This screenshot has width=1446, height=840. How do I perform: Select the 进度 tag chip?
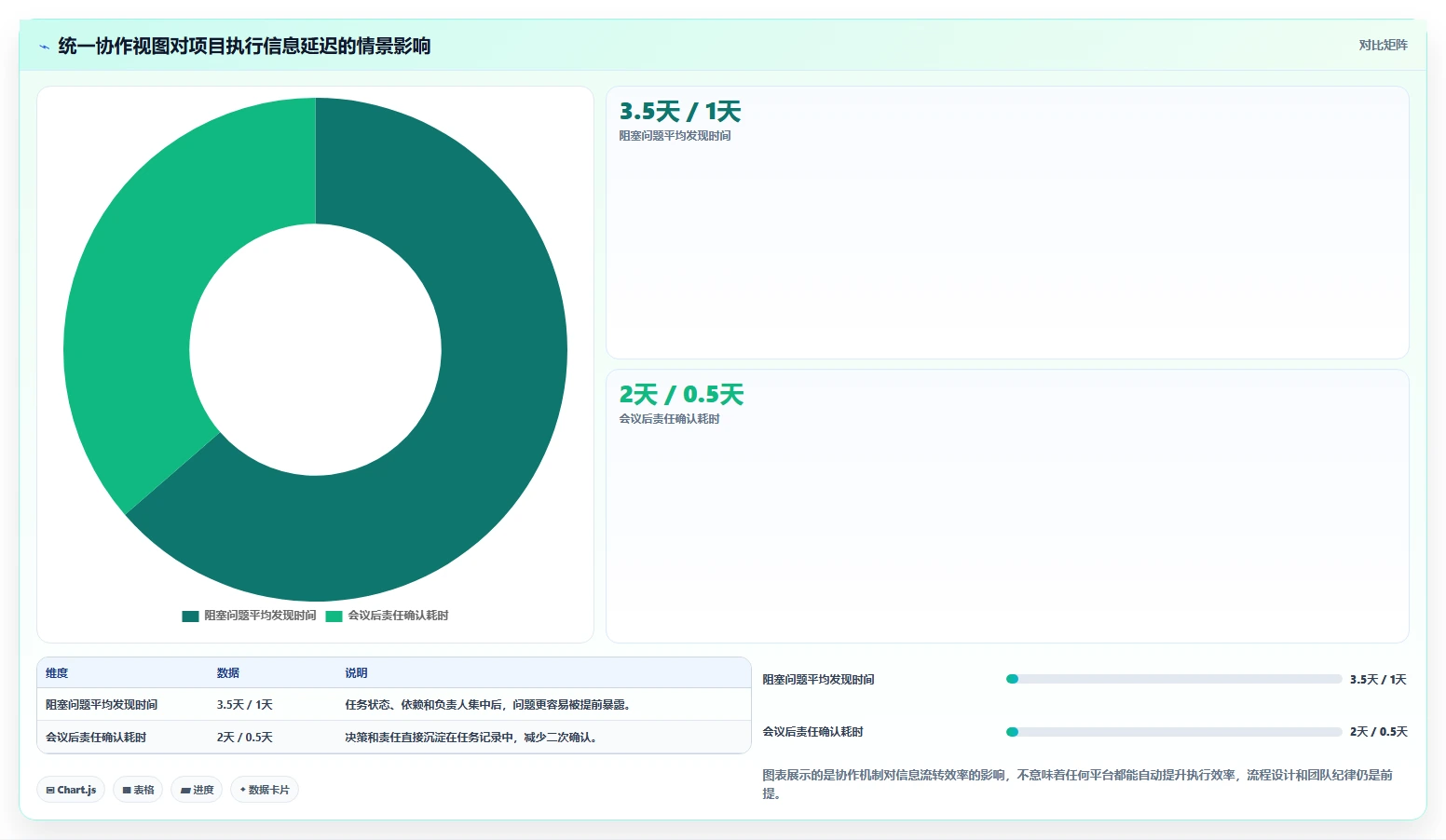click(197, 790)
